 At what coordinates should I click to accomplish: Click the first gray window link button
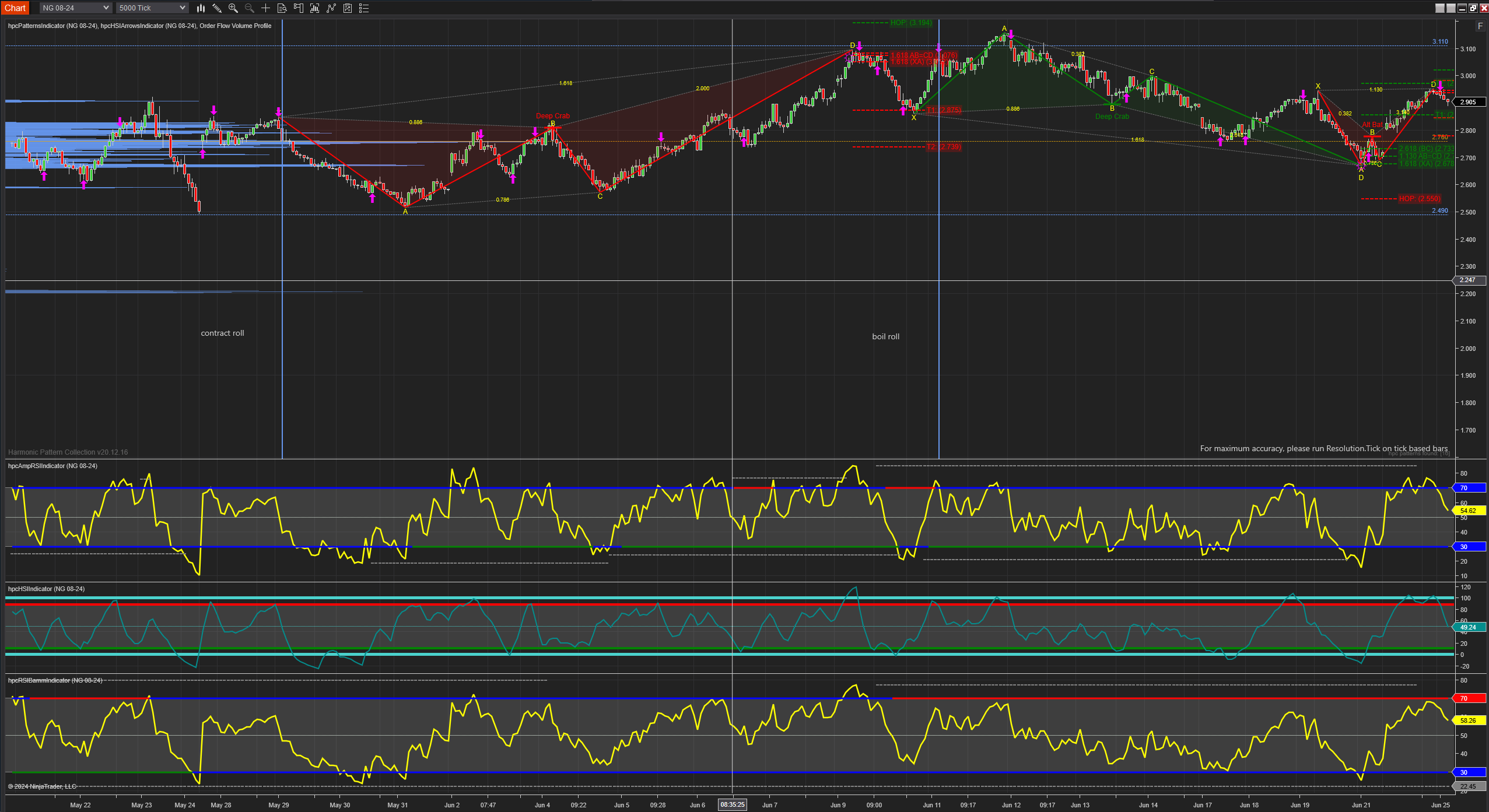coord(1440,8)
